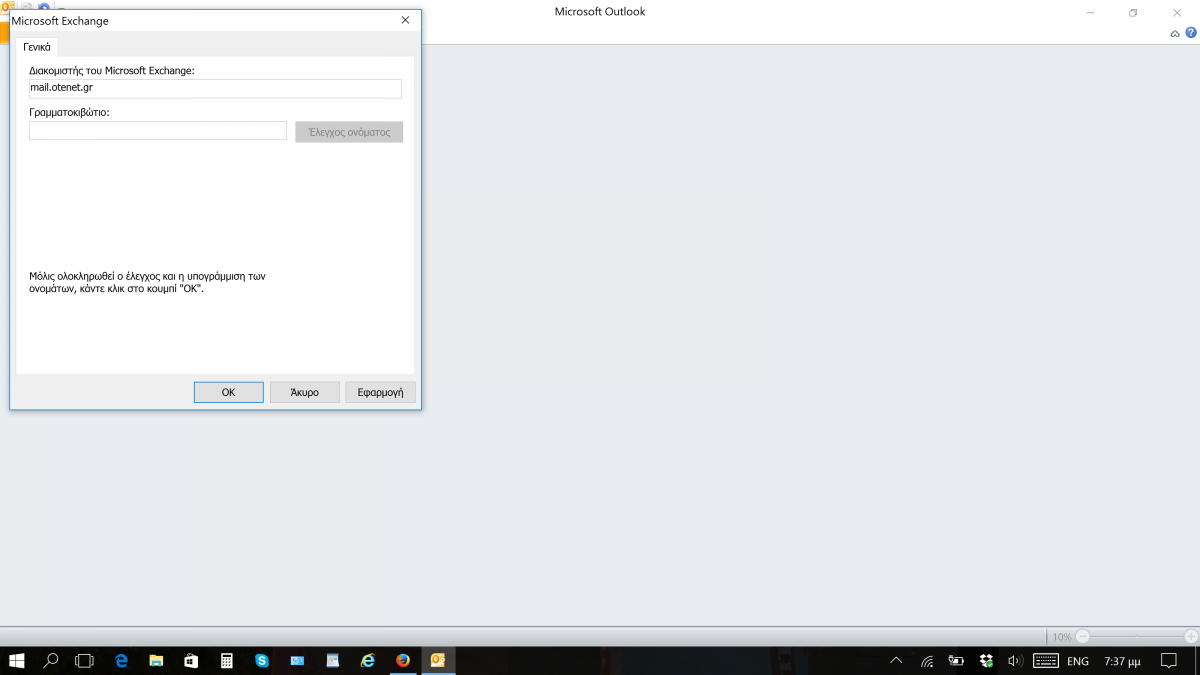Open the clock showing 7:37 μμ
1200x675 pixels.
pyautogui.click(x=1122, y=661)
